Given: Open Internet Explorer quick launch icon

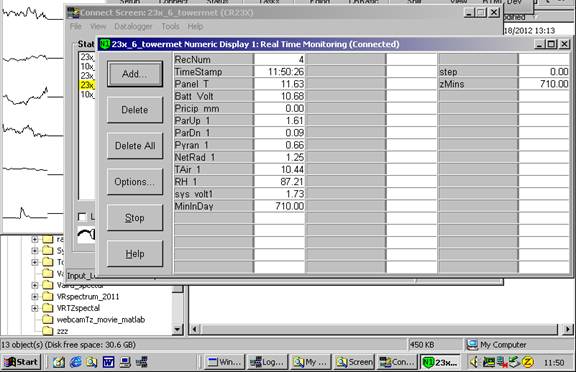Looking at the screenshot, I should point(75,362).
